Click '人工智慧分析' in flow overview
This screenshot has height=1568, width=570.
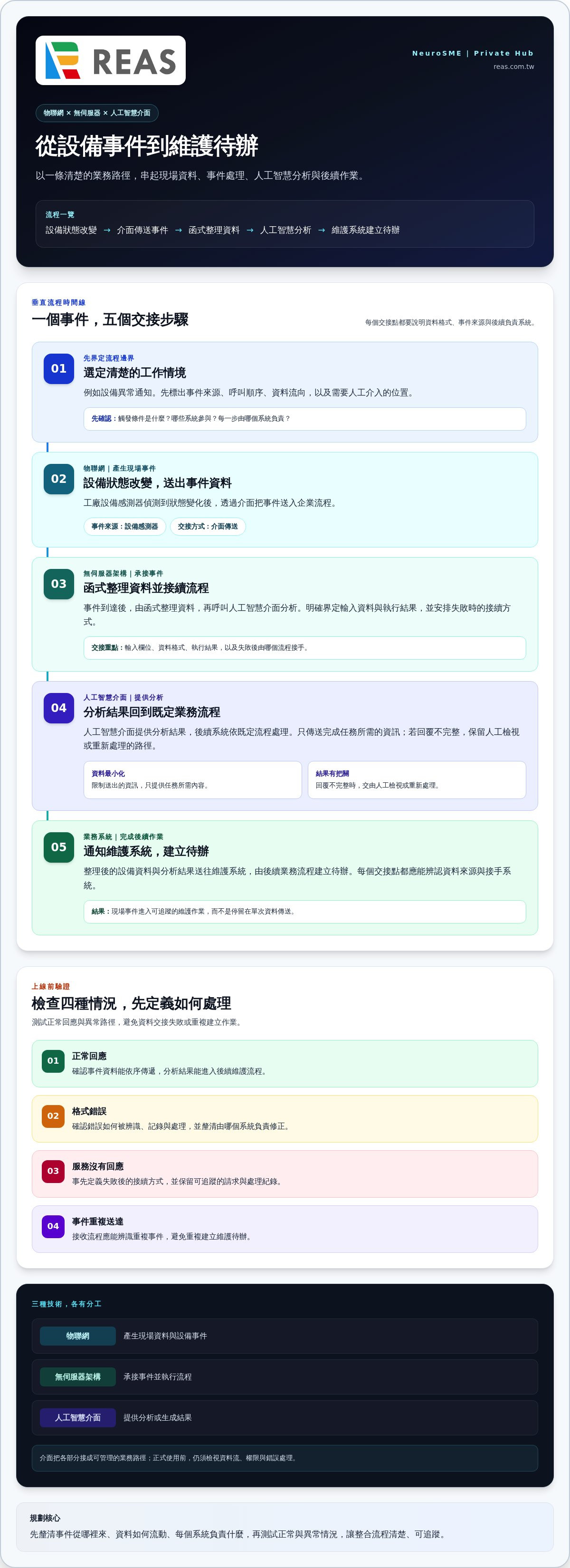(x=285, y=230)
